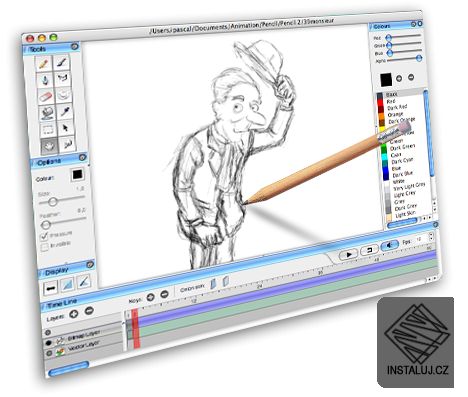The width and height of the screenshot is (468, 397).
Task: Play the animation
Action: pos(348,255)
